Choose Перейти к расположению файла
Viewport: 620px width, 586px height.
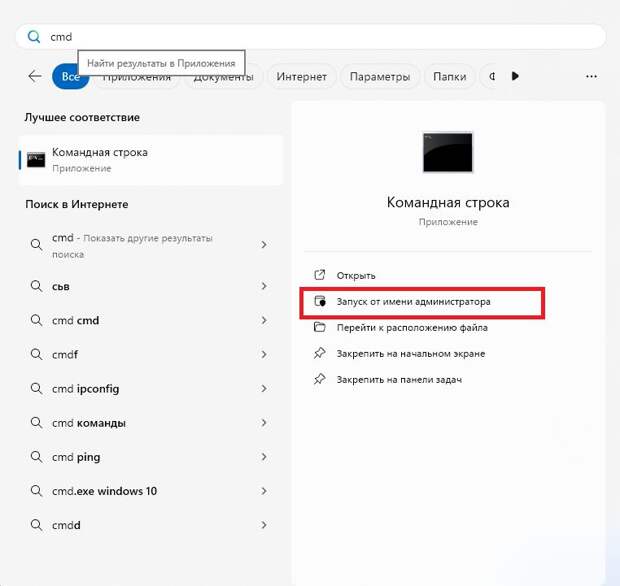(412, 328)
